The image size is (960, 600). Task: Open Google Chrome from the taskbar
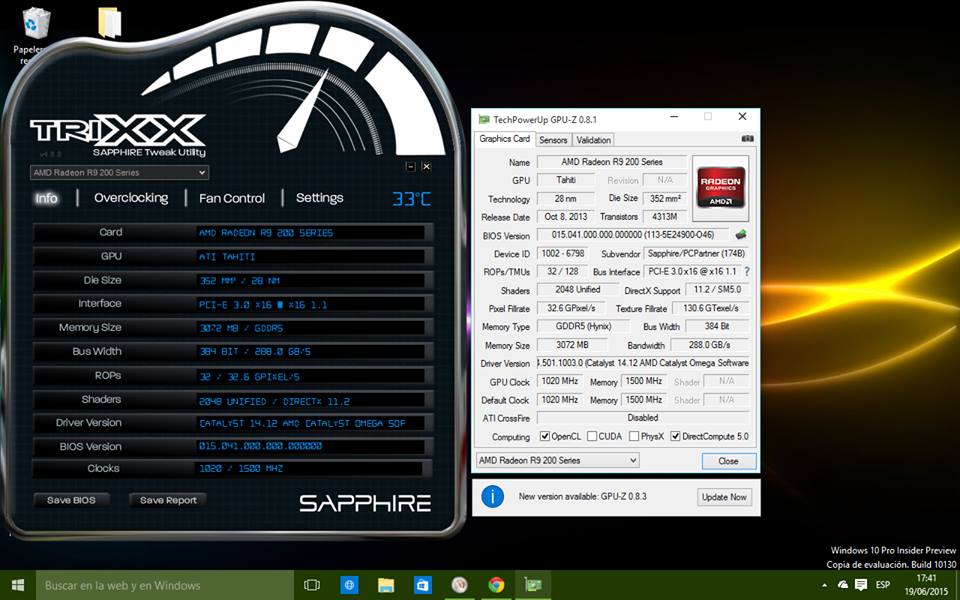coord(496,585)
